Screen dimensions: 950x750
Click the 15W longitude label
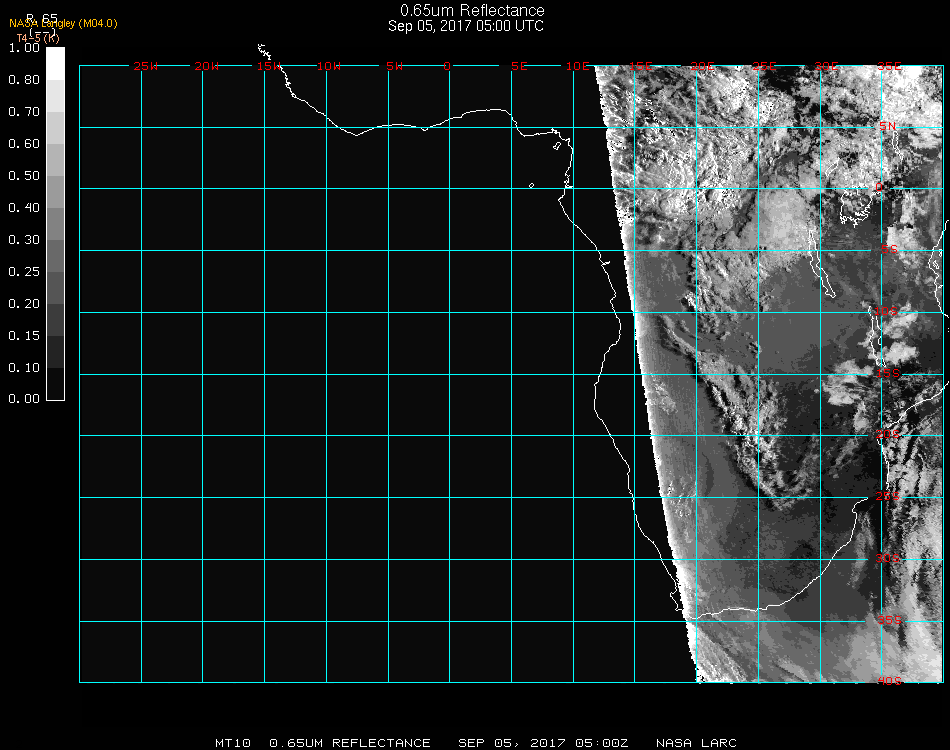(x=268, y=66)
